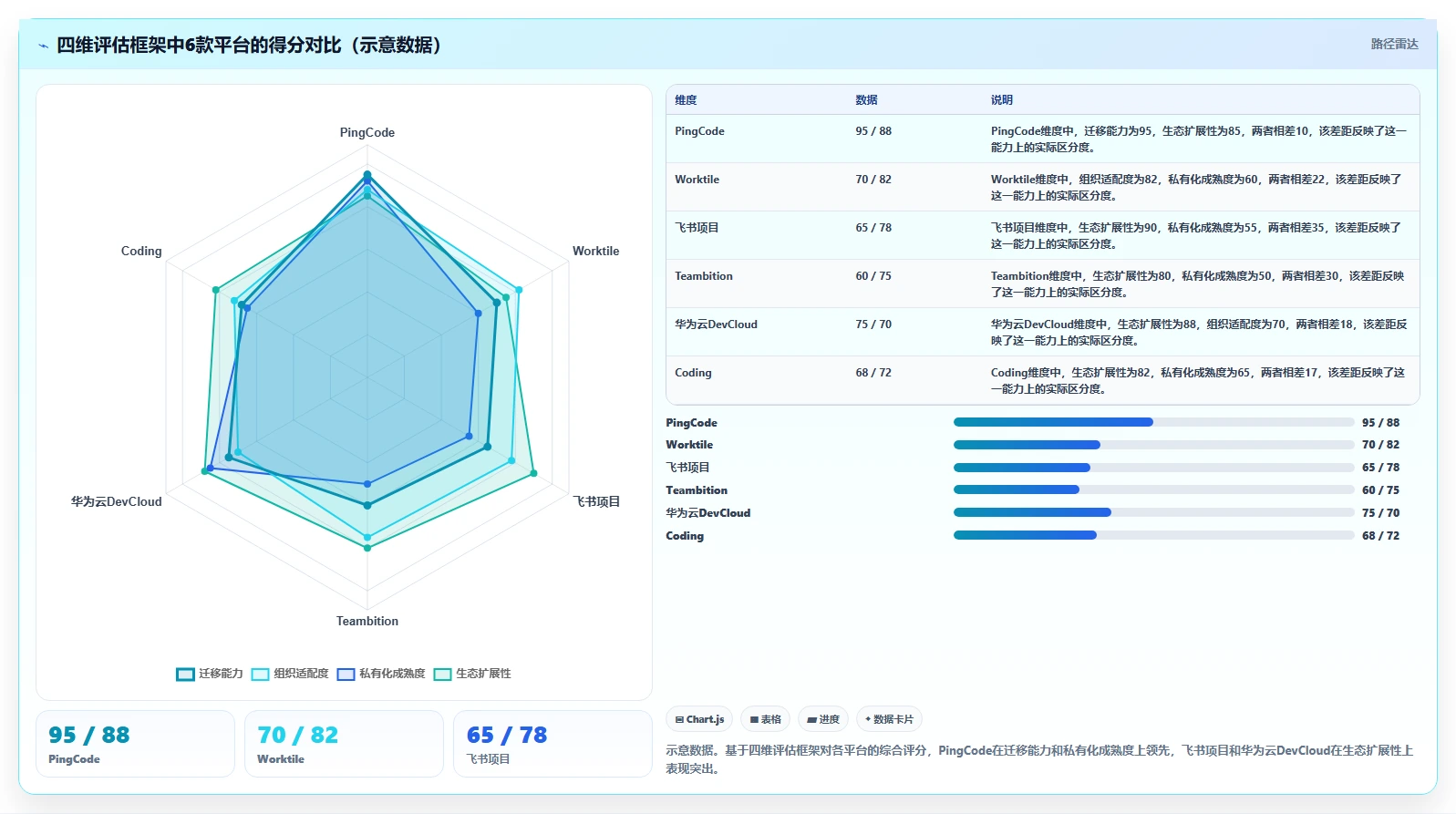The height and width of the screenshot is (814, 1456).
Task: Click the 75 / 70 value in the table
Action: [873, 325]
